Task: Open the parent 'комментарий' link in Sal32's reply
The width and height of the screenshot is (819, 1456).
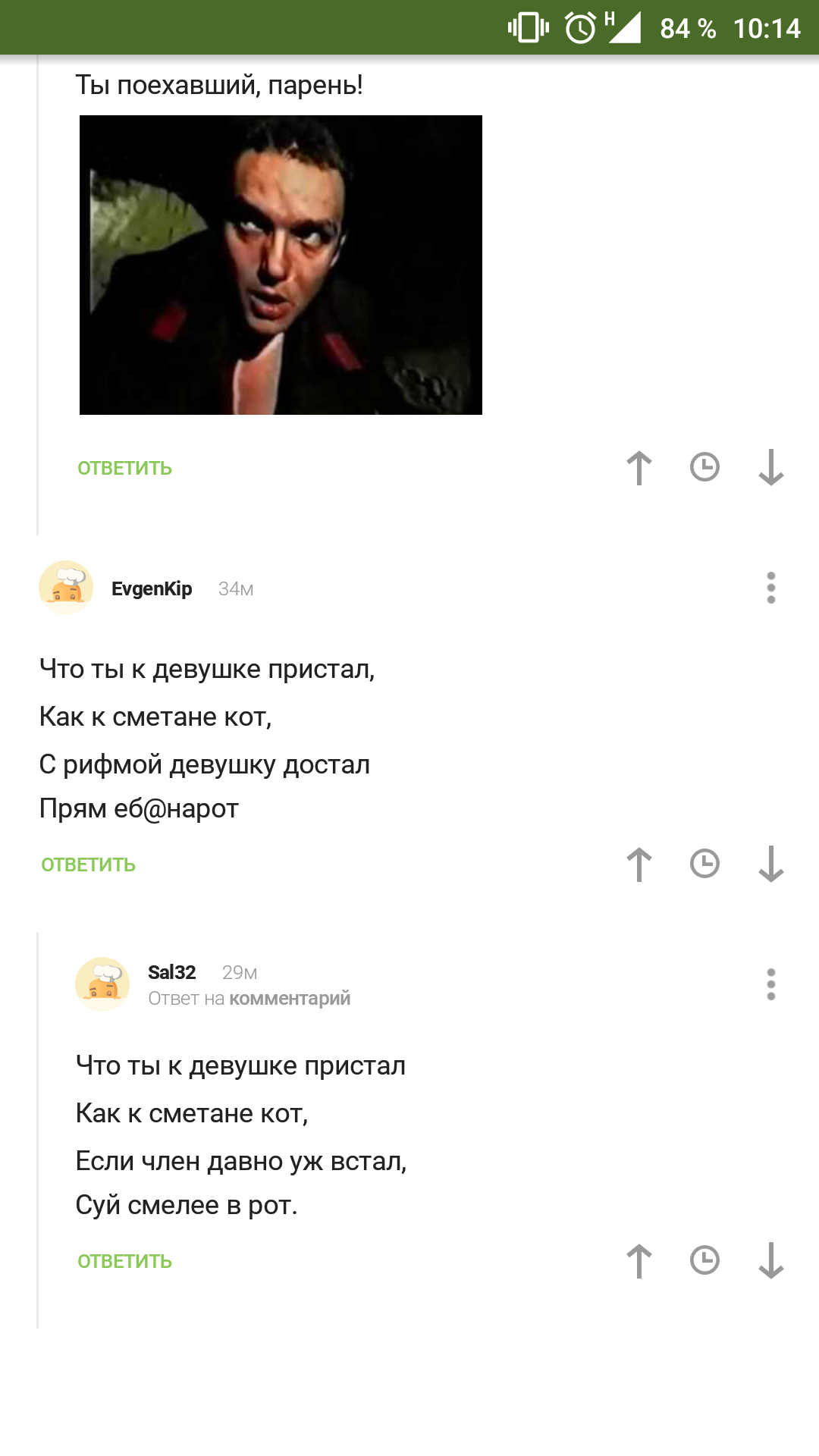Action: [x=290, y=999]
